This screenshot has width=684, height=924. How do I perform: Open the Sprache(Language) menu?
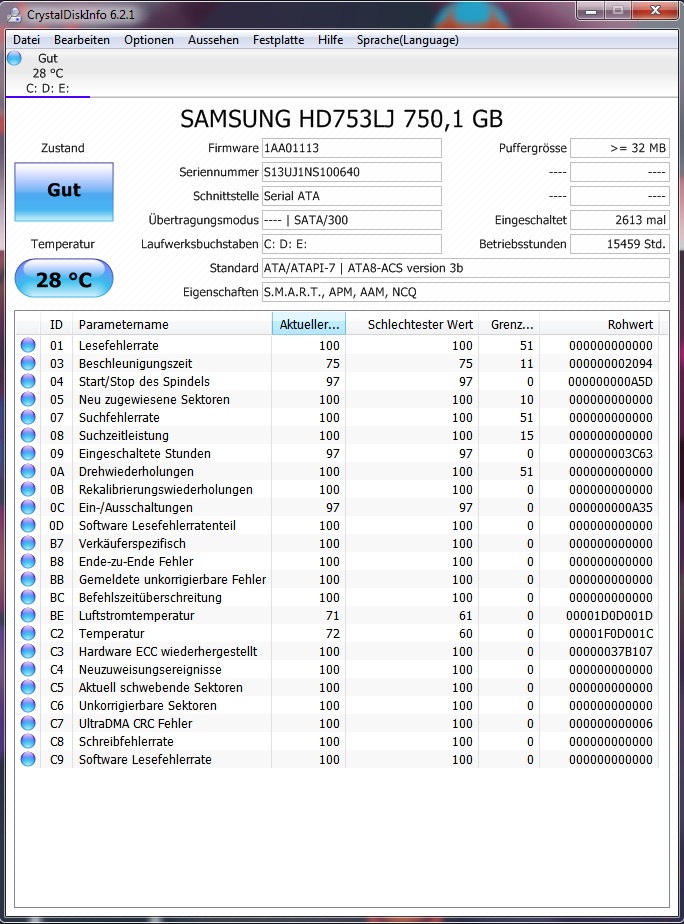(408, 39)
